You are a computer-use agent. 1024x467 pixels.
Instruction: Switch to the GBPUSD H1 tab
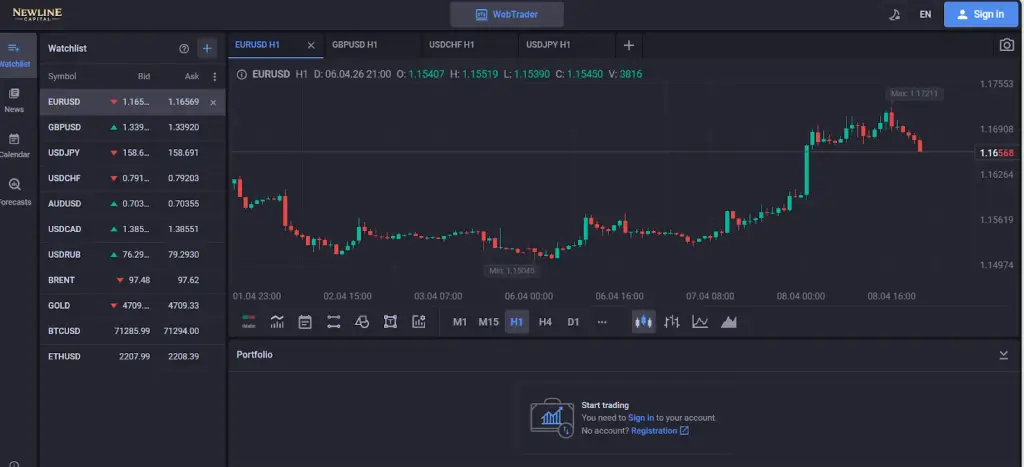(x=372, y=45)
